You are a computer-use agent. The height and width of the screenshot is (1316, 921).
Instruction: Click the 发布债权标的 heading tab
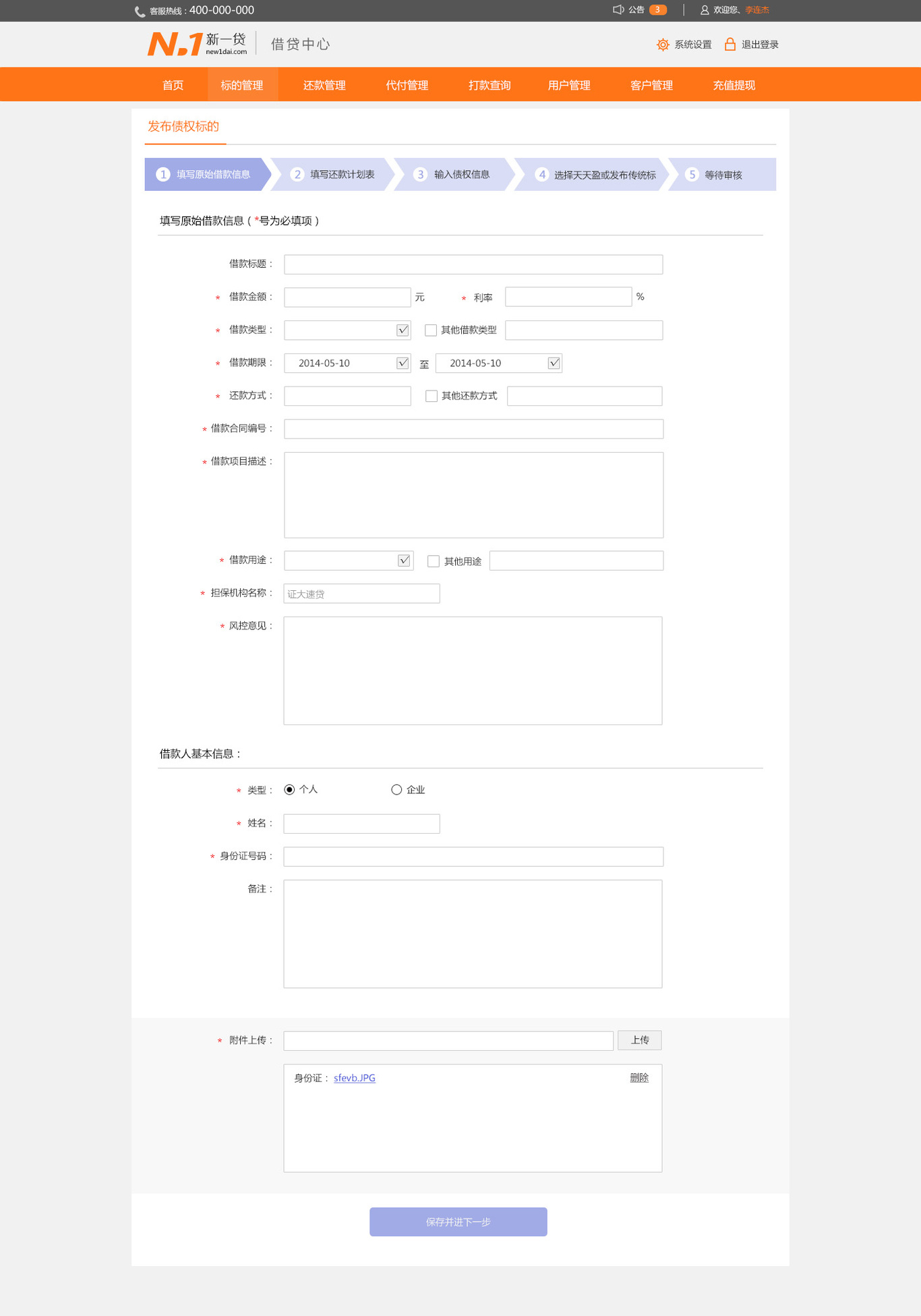pyautogui.click(x=183, y=127)
